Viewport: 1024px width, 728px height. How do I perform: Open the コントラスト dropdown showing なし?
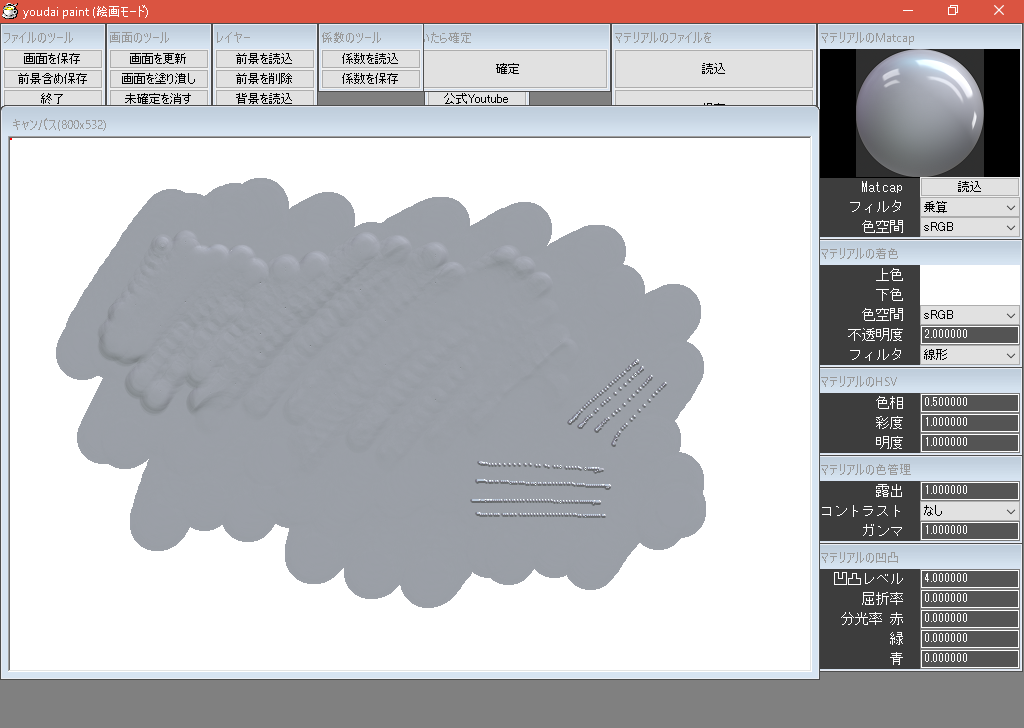(969, 511)
